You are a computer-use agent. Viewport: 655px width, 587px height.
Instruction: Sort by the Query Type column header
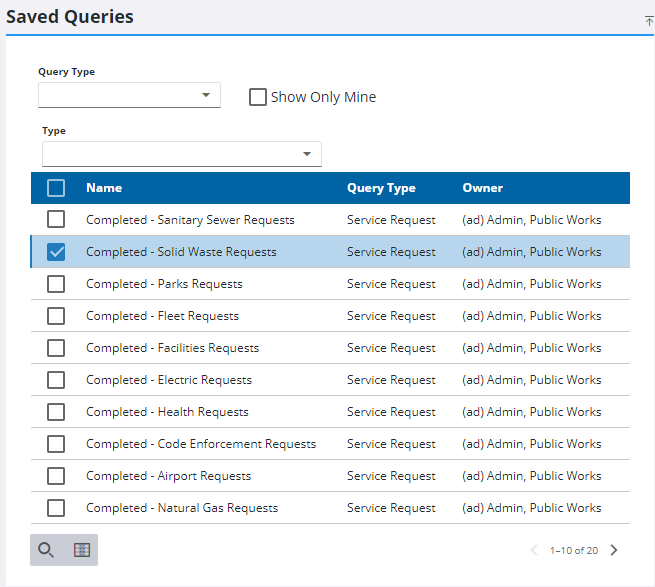(381, 188)
